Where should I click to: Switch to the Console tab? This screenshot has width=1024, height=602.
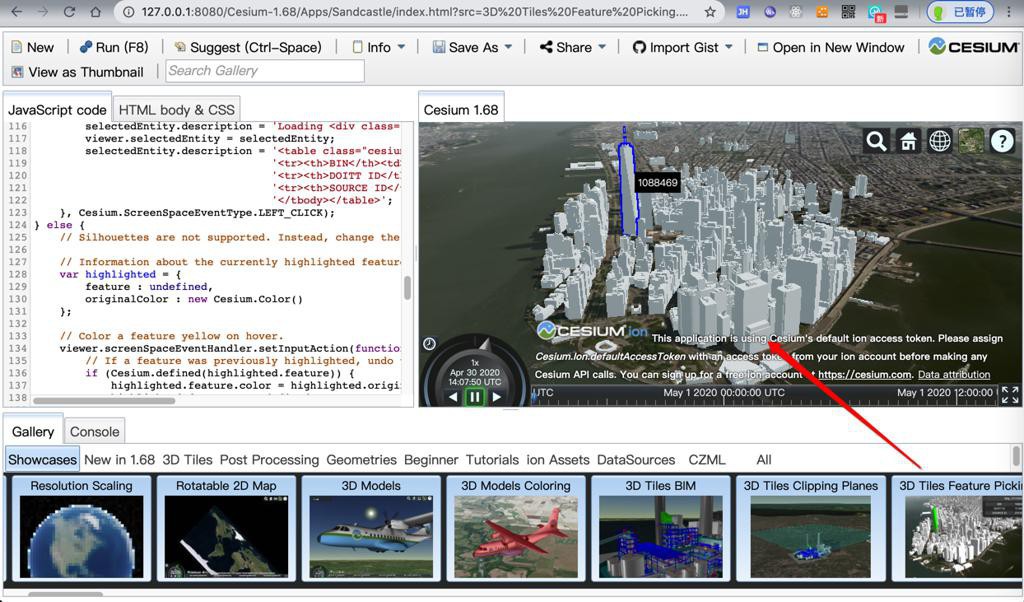tap(95, 431)
